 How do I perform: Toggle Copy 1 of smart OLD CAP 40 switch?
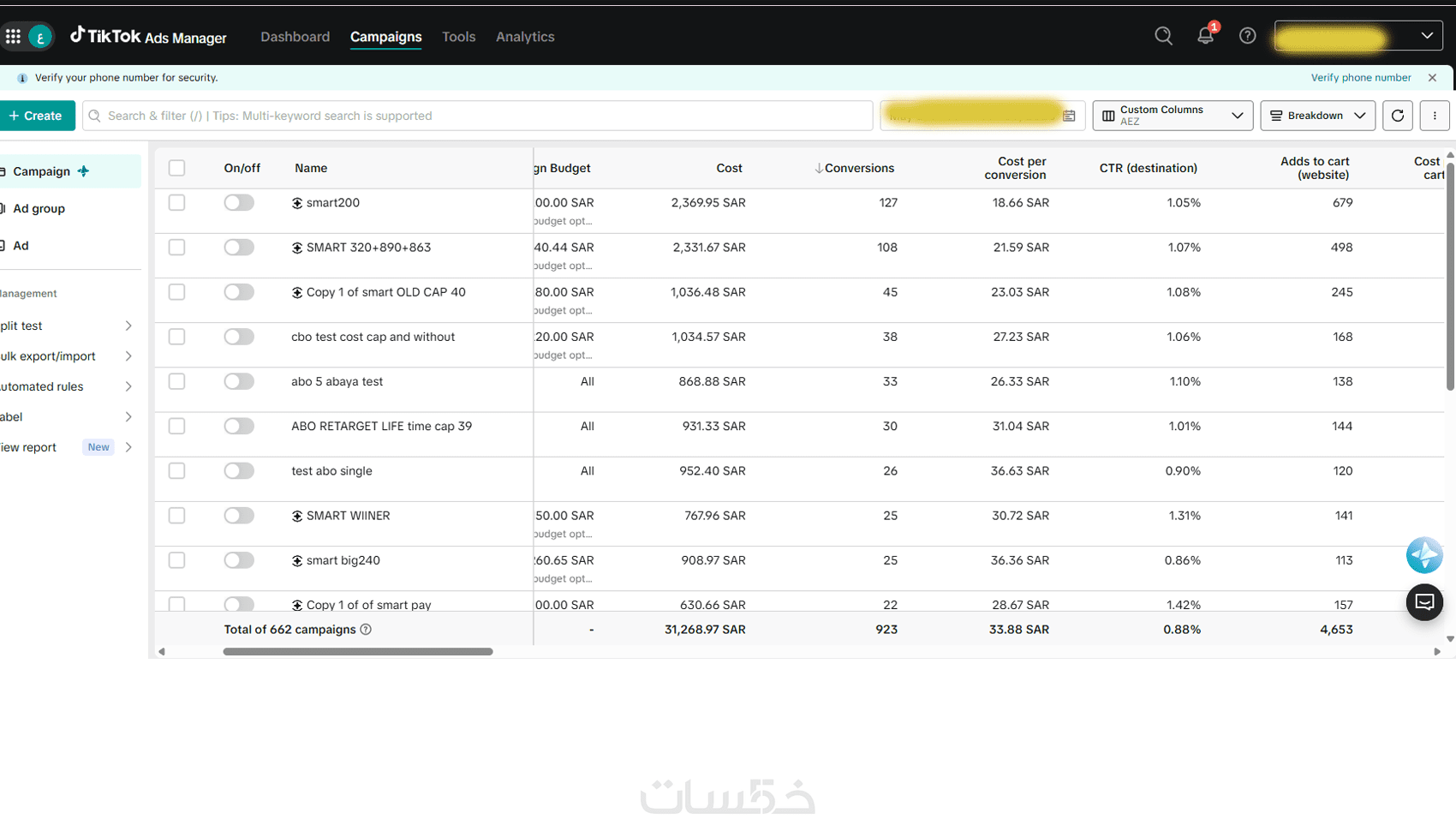click(239, 292)
